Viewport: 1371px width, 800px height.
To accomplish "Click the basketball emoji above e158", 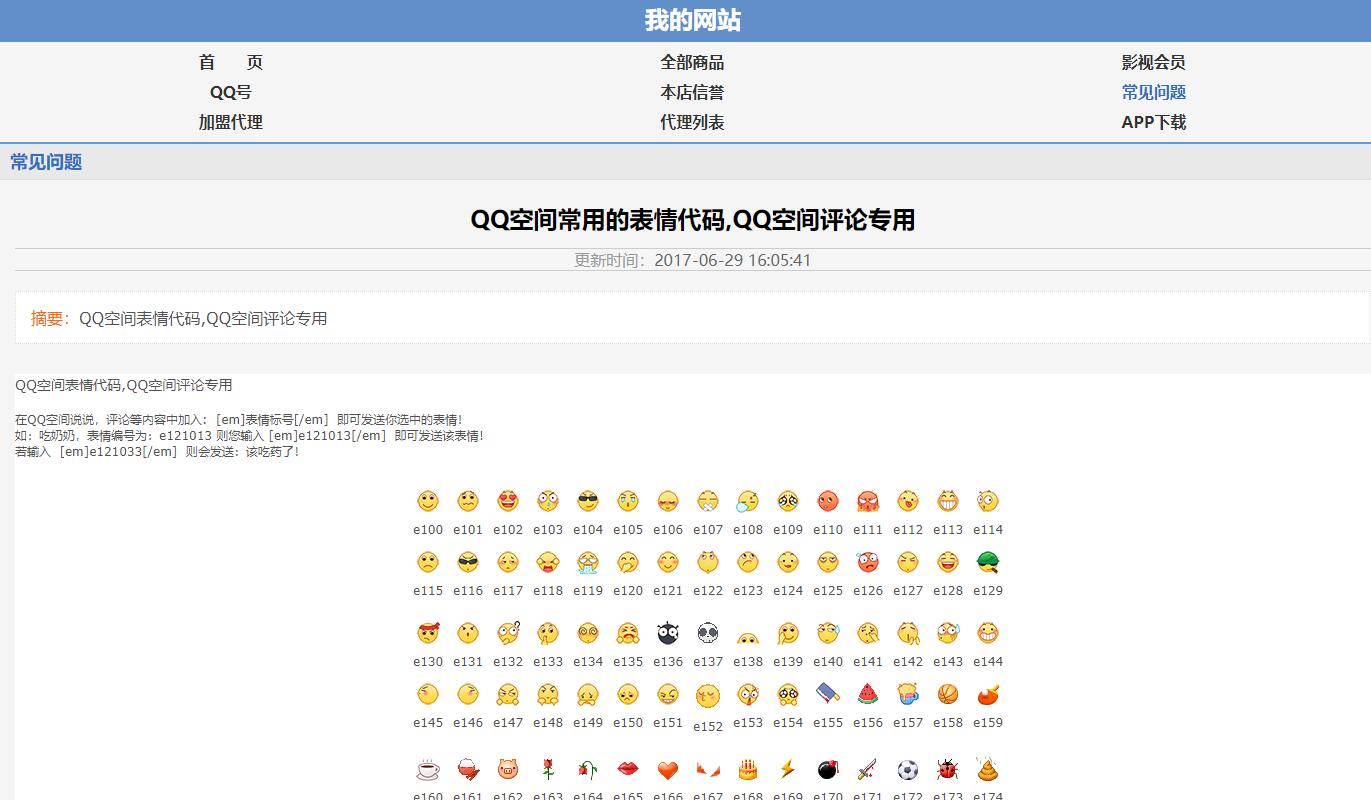I will 948,694.
